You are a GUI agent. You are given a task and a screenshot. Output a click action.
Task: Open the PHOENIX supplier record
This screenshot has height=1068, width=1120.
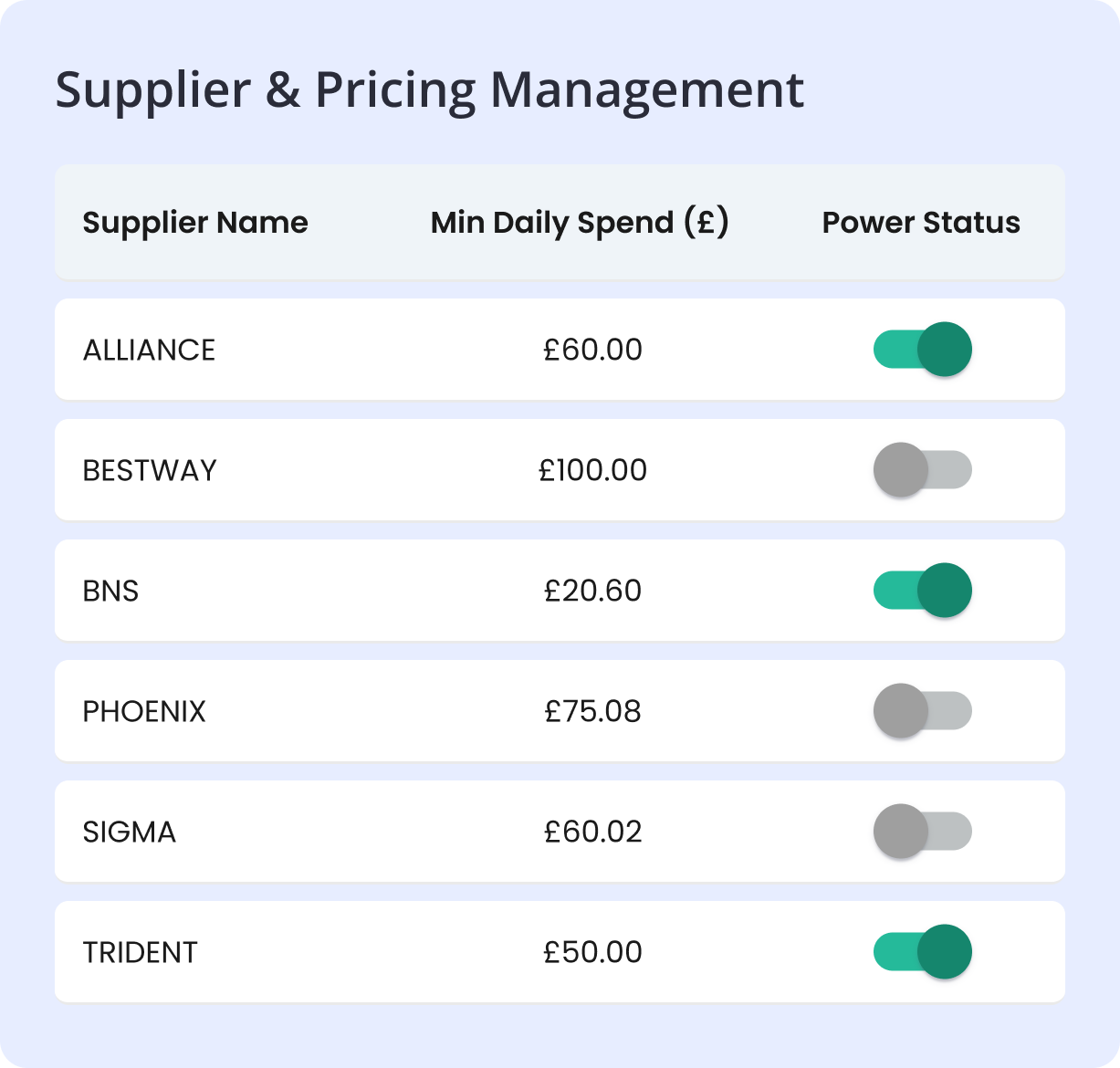point(144,711)
